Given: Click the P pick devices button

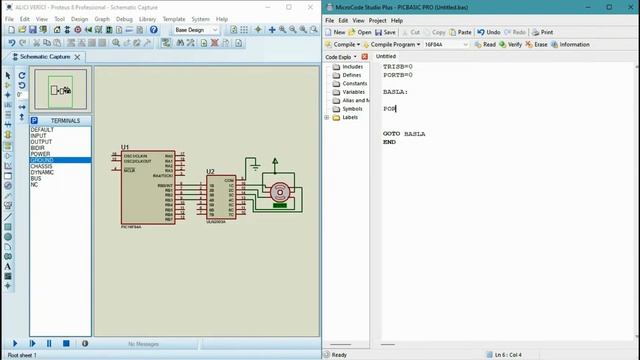Looking at the screenshot, I should pyautogui.click(x=34, y=120).
